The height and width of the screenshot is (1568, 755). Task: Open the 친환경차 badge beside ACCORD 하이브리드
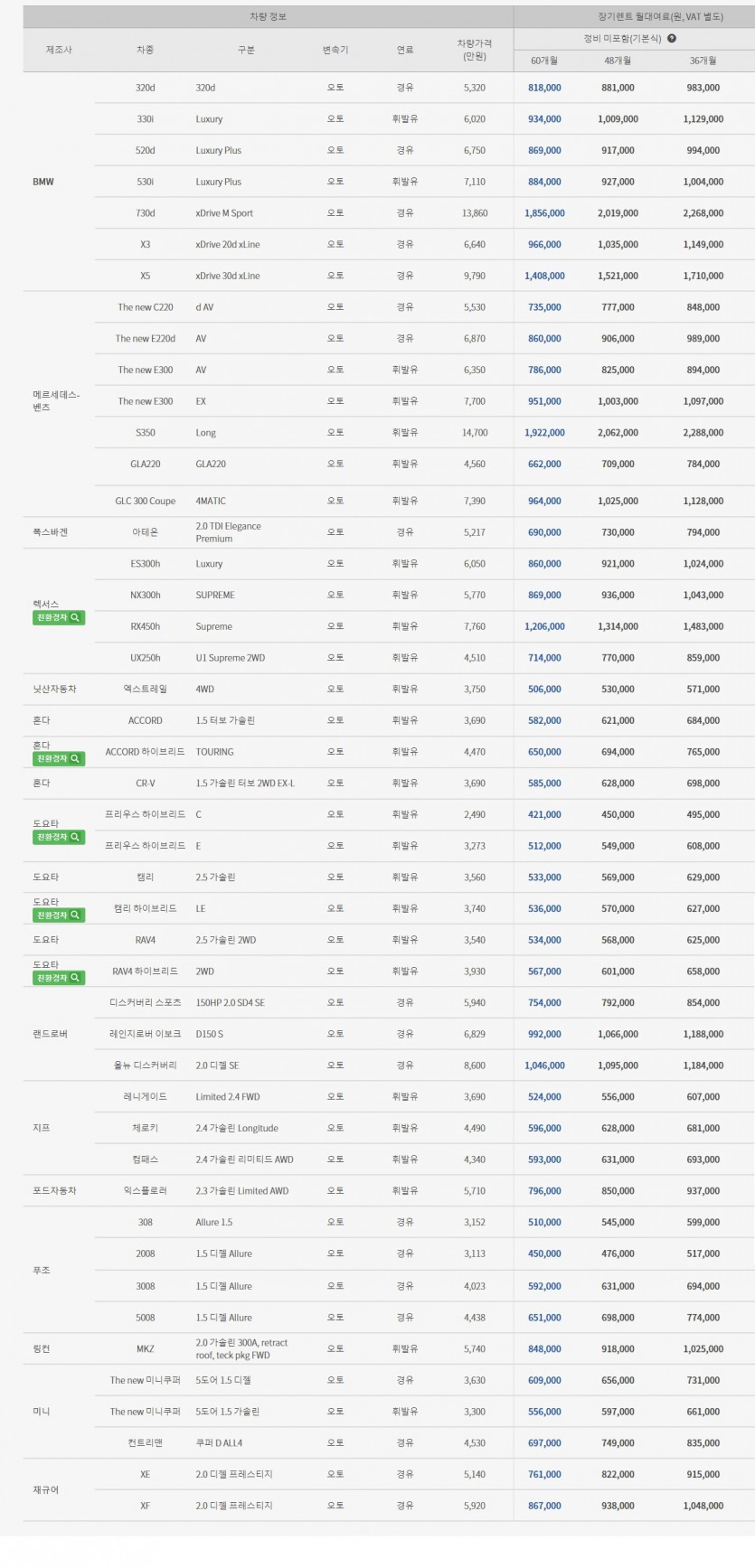59,758
